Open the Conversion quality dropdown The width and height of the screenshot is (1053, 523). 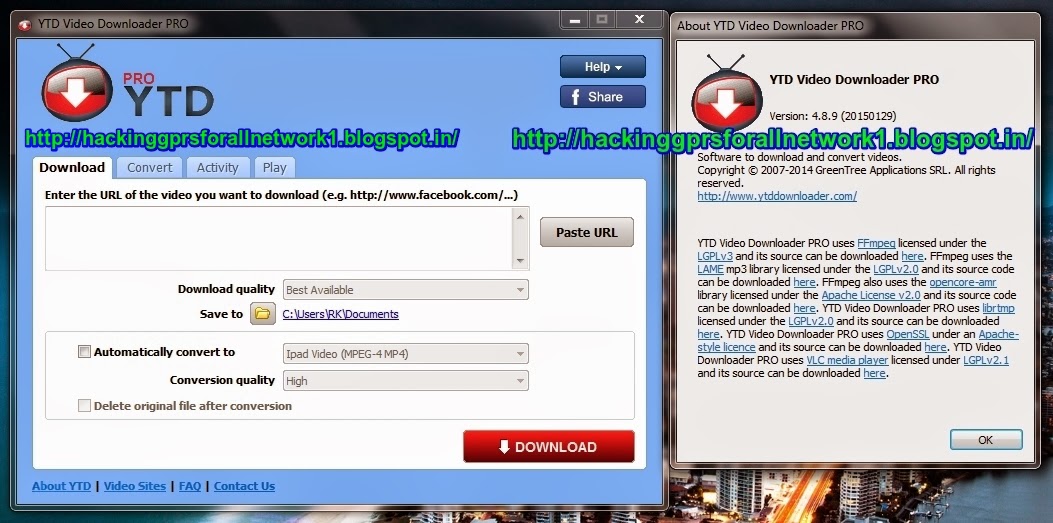[x=406, y=381]
